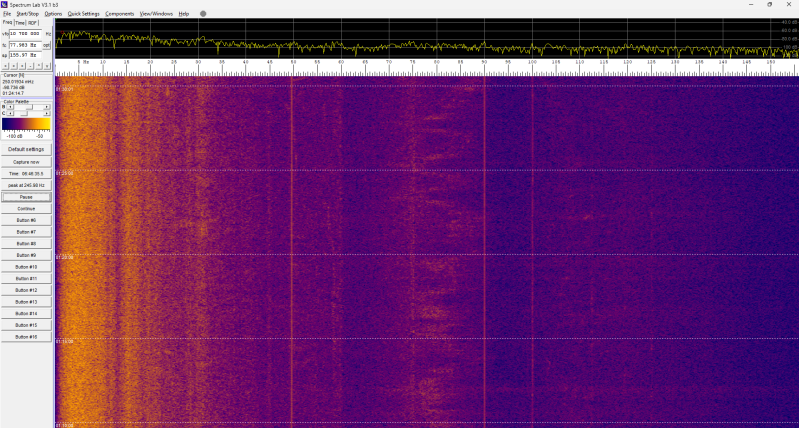Click the down-arrow button under the sp field
This screenshot has height=428, width=799.
click(47, 66)
